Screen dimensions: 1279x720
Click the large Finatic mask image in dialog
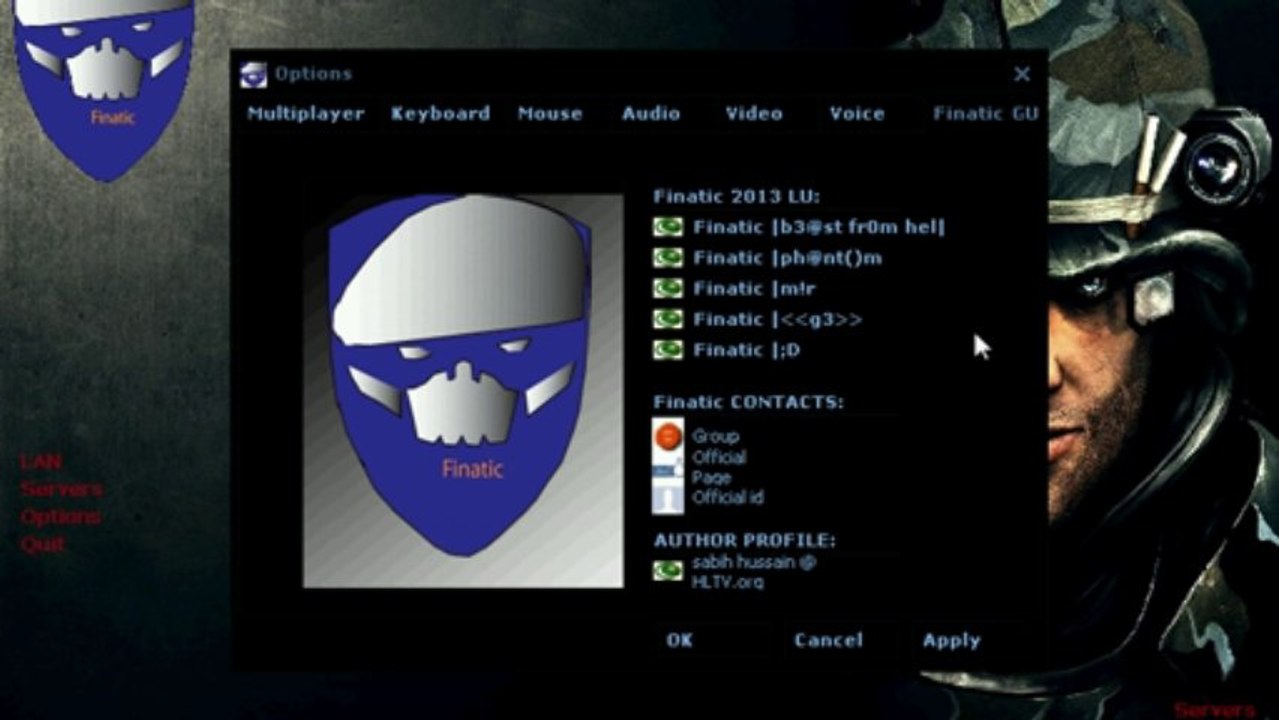(462, 390)
